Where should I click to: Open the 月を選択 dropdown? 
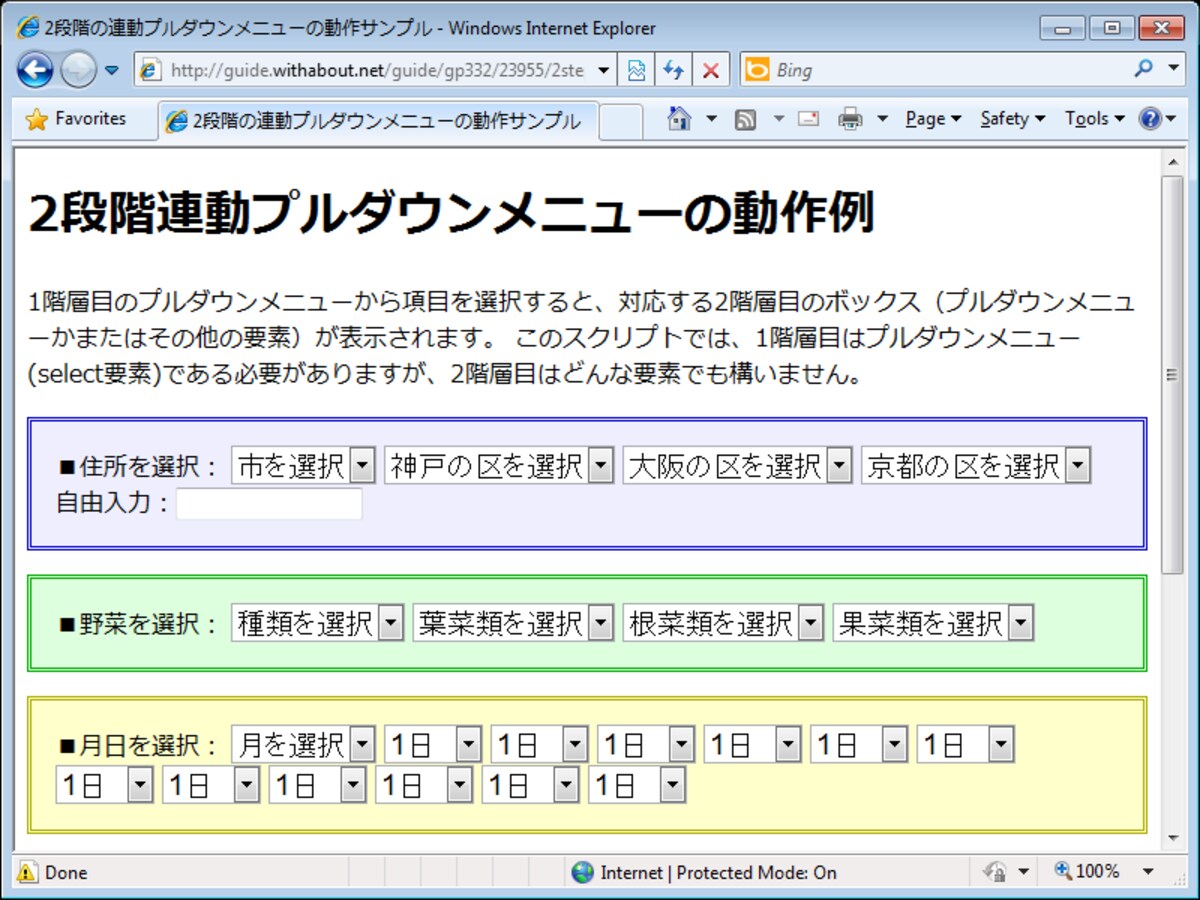[x=303, y=744]
